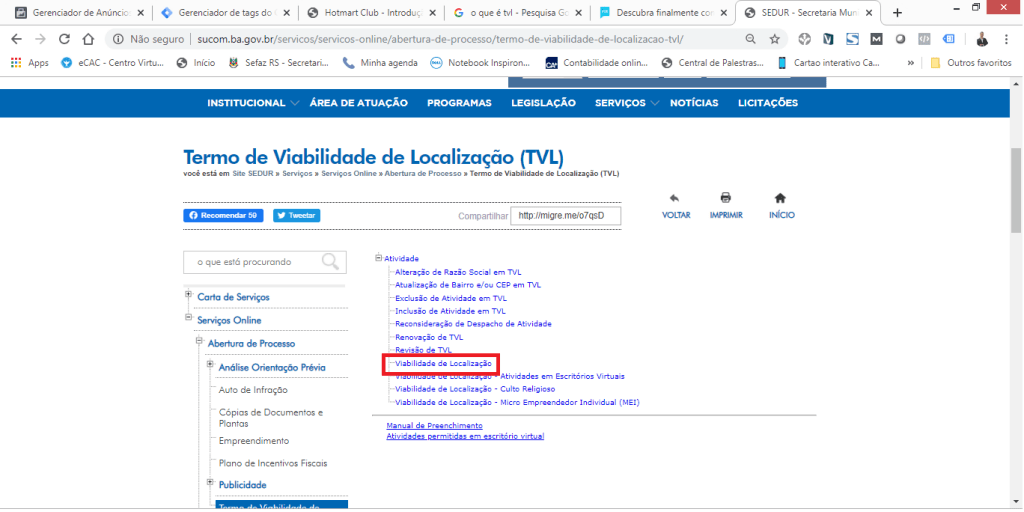Click the code brackets extension icon
Screen dimensions: 1024x512
point(923,39)
